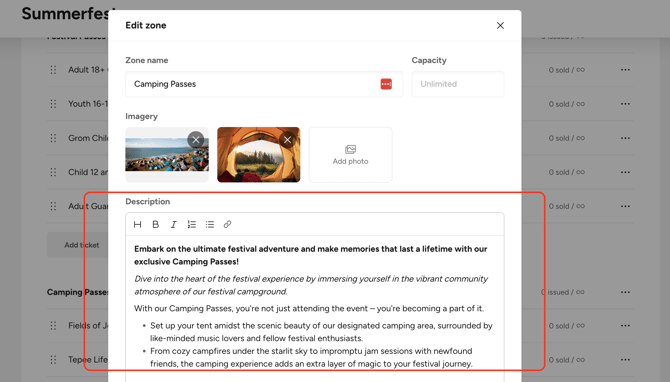Click the bold intro paragraph in description
This screenshot has height=382, width=670.
[x=311, y=255]
